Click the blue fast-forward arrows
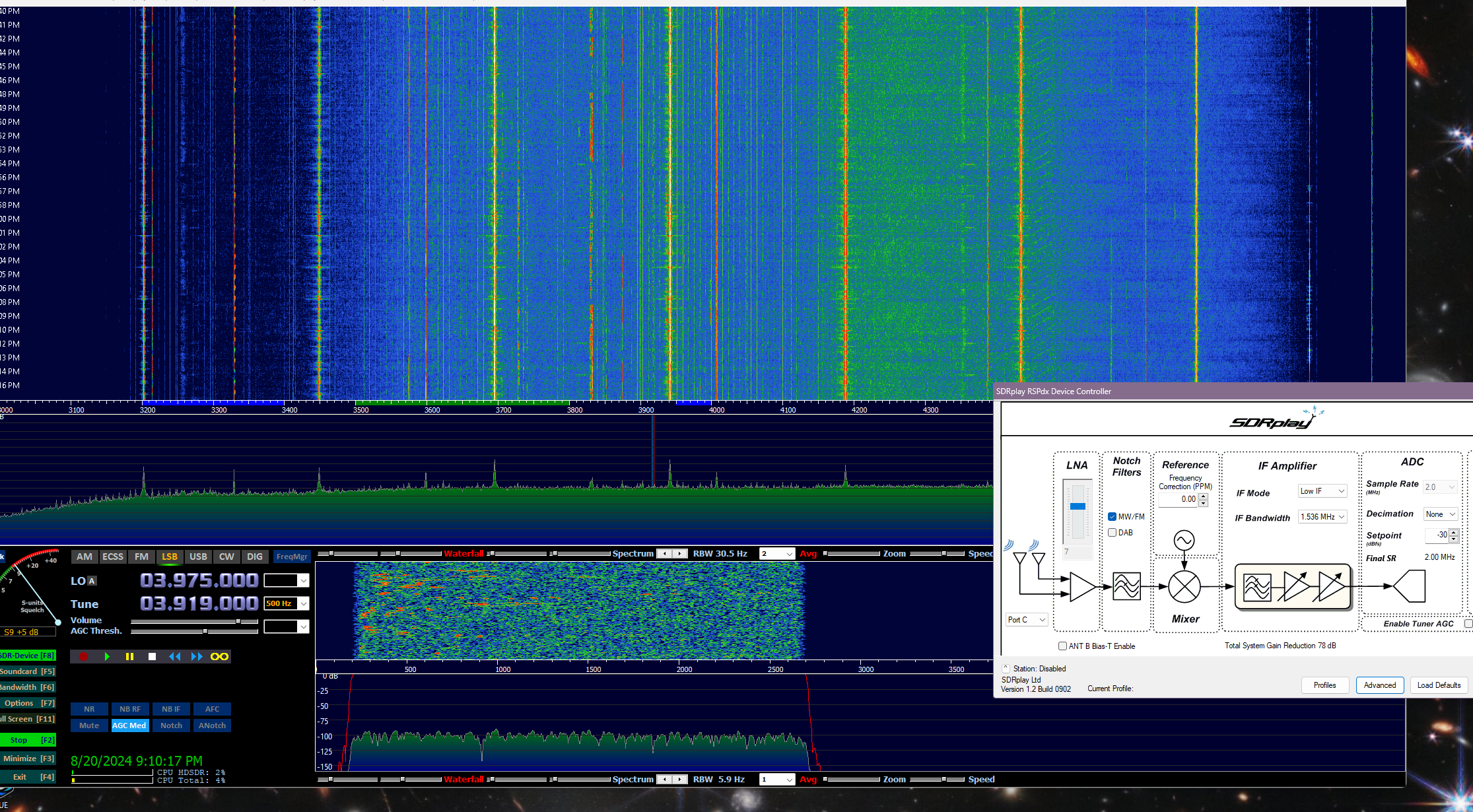Image resolution: width=1473 pixels, height=812 pixels. pos(197,657)
